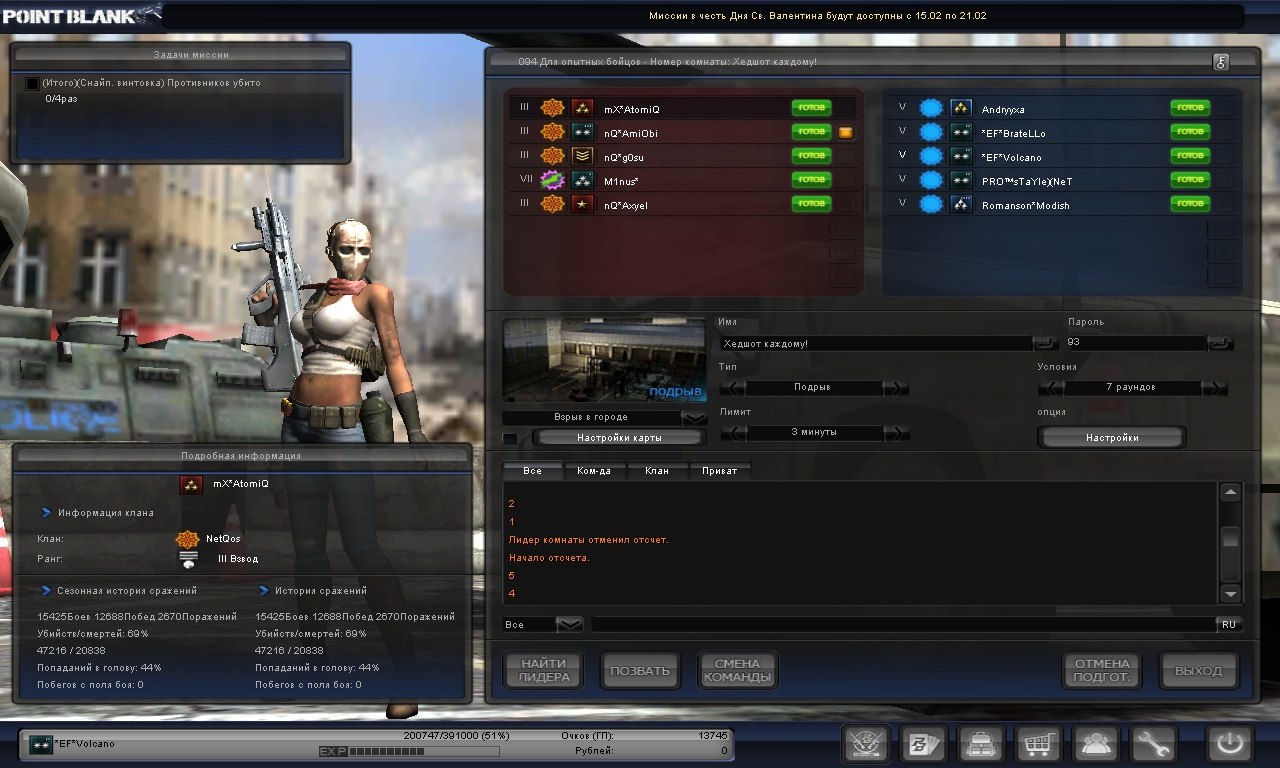Increase time limit with right arrow
Viewport: 1280px width, 768px height.
(896, 433)
